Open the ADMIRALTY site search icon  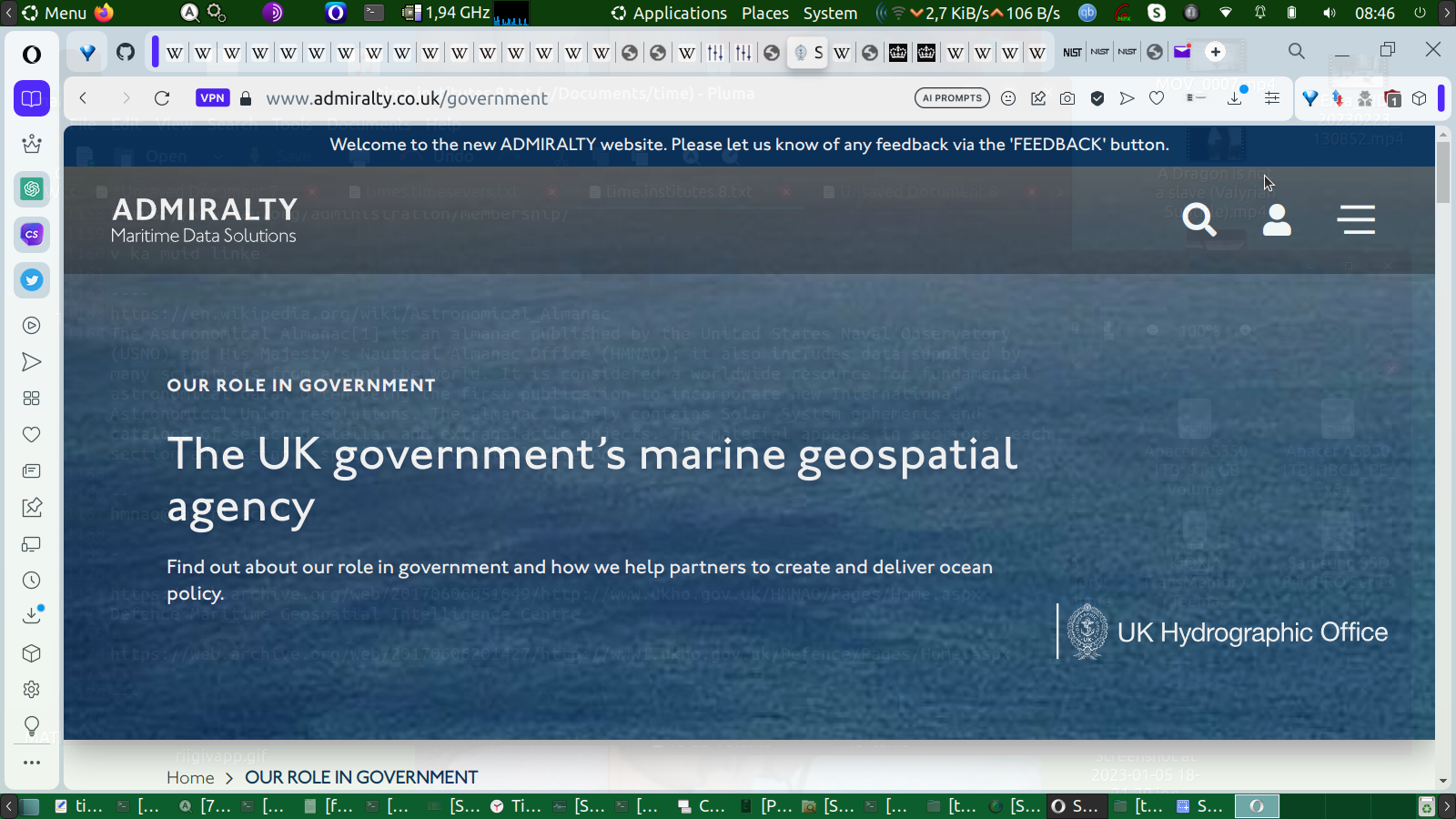coord(1198,219)
